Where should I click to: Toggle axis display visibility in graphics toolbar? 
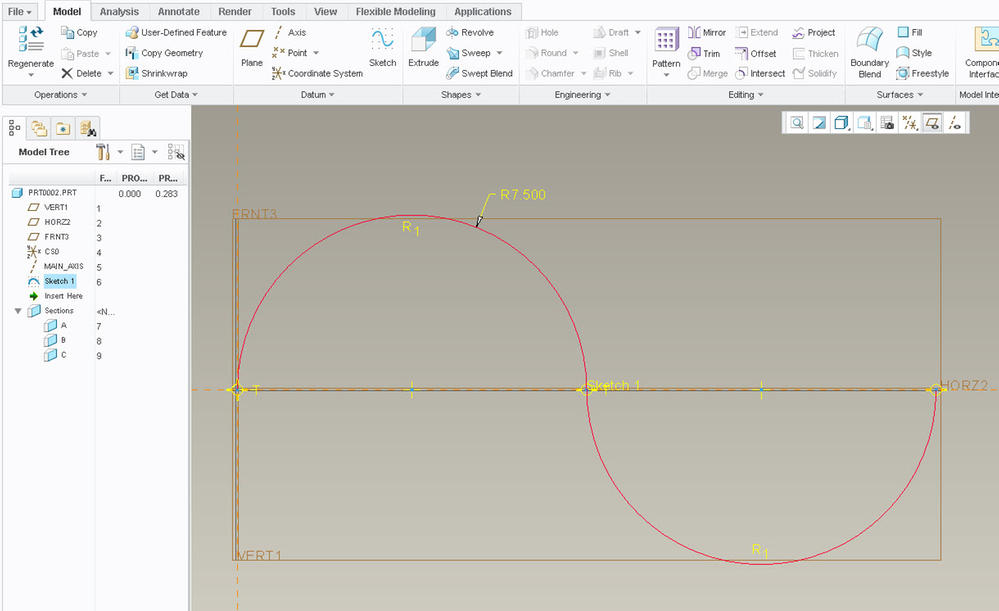(954, 122)
